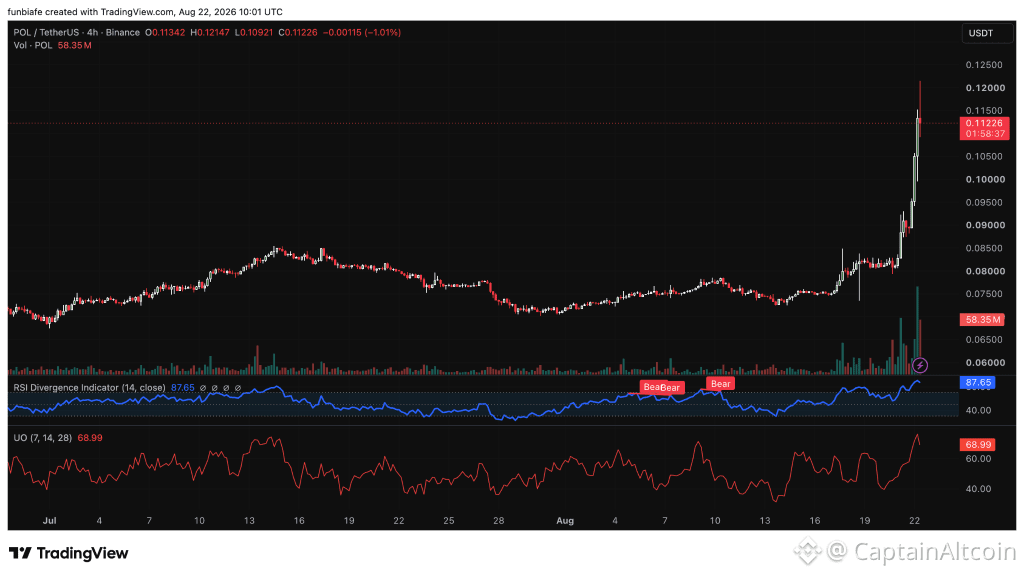Image resolution: width=1024 pixels, height=576 pixels.
Task: Click the 40.00 level on the RSI axis
Action: point(978,410)
